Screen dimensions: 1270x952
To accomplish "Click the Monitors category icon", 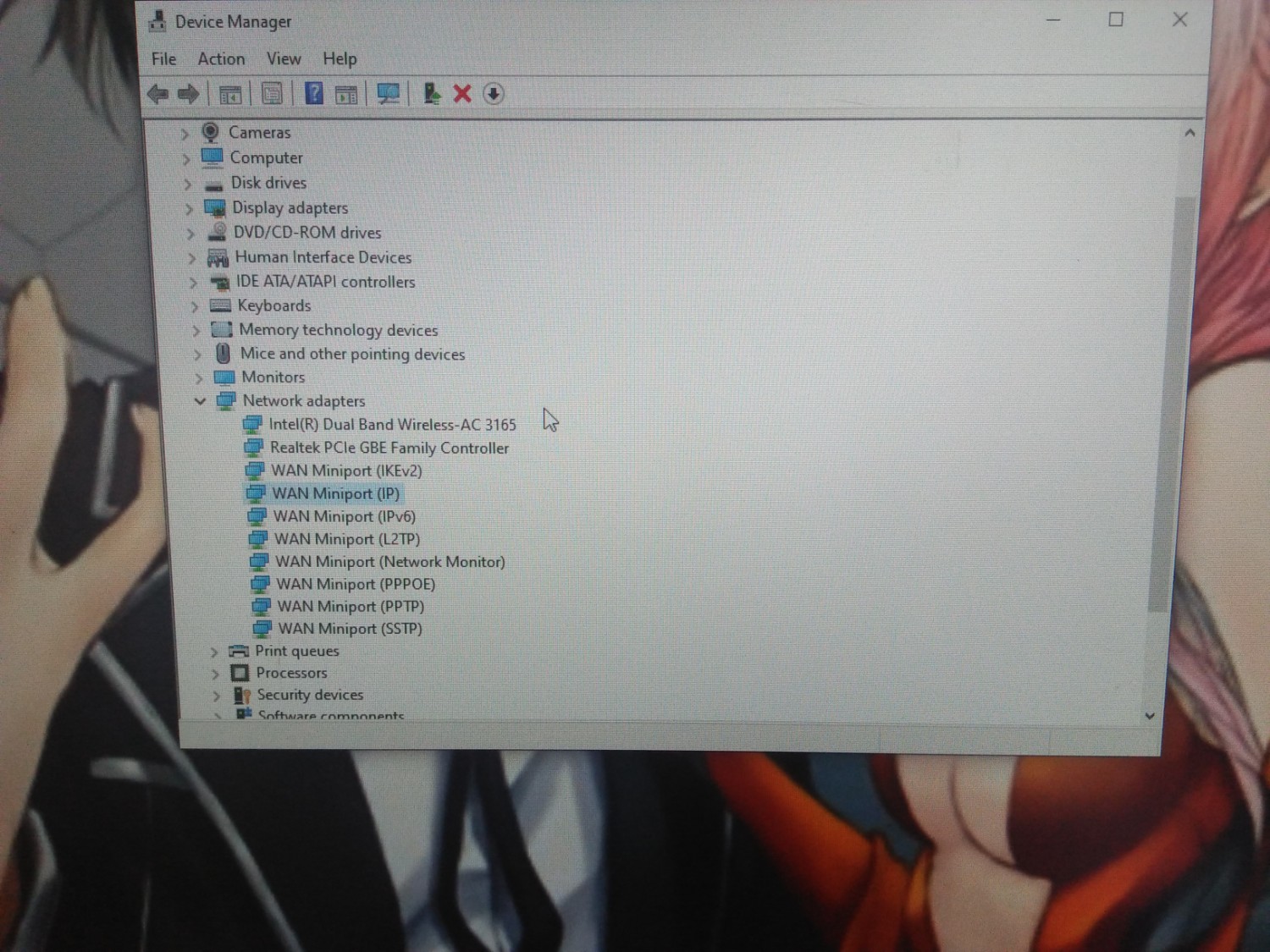I will coord(224,377).
